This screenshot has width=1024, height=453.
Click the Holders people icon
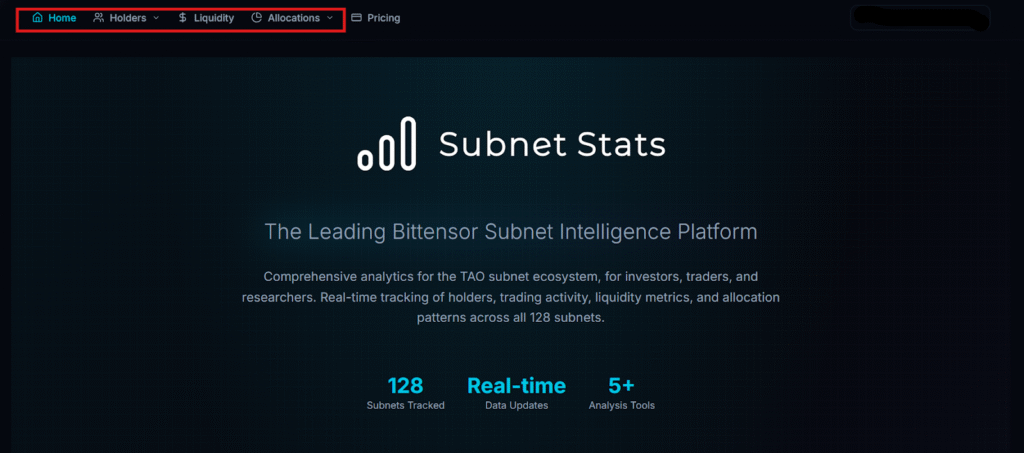pos(99,18)
